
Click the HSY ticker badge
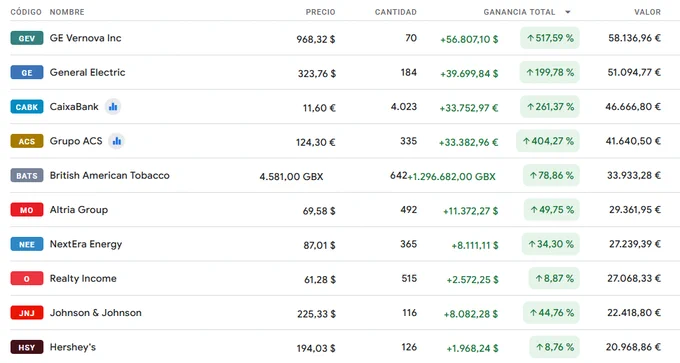tap(27, 347)
